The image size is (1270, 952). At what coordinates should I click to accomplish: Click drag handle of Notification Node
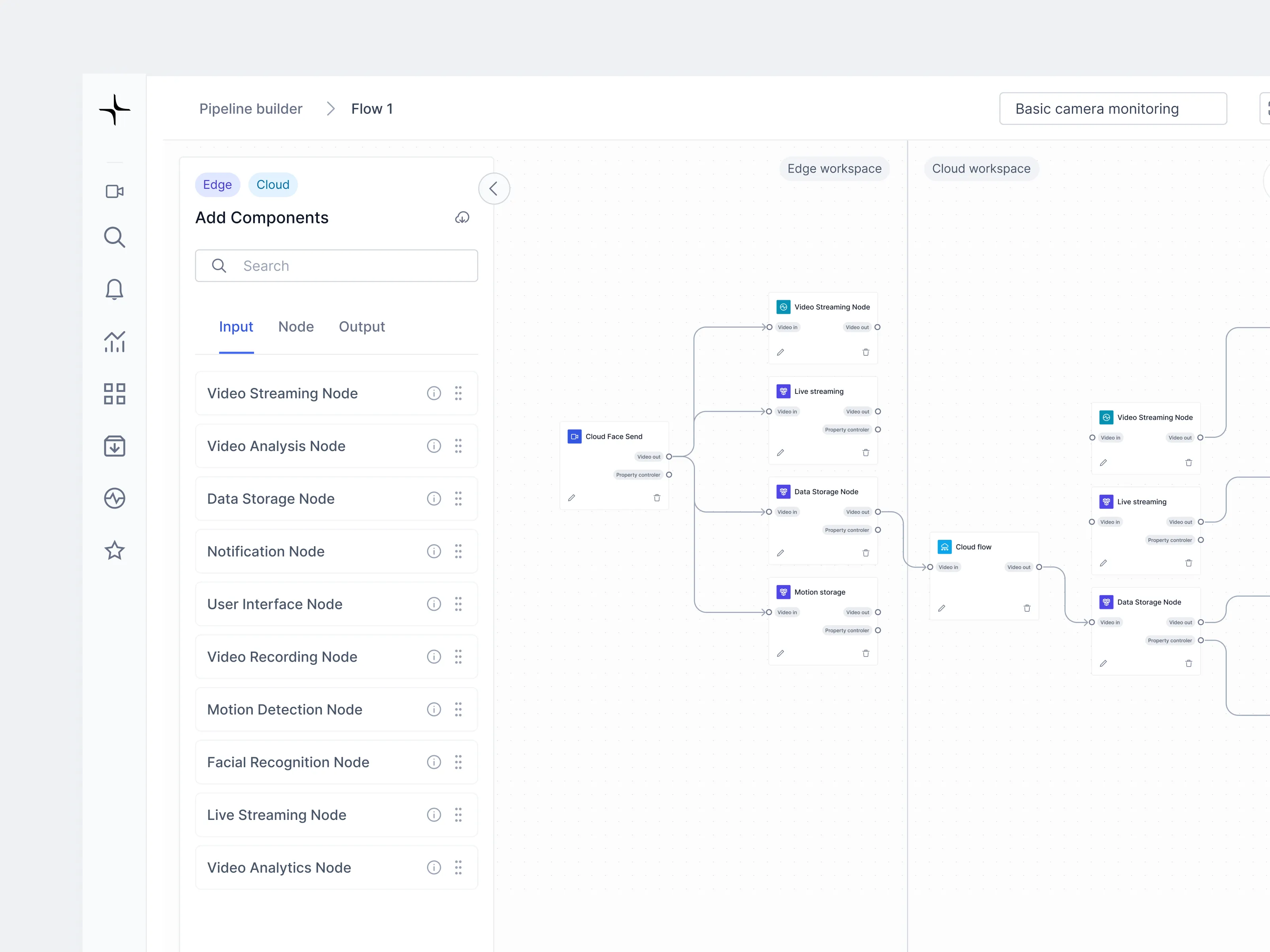[x=458, y=551]
